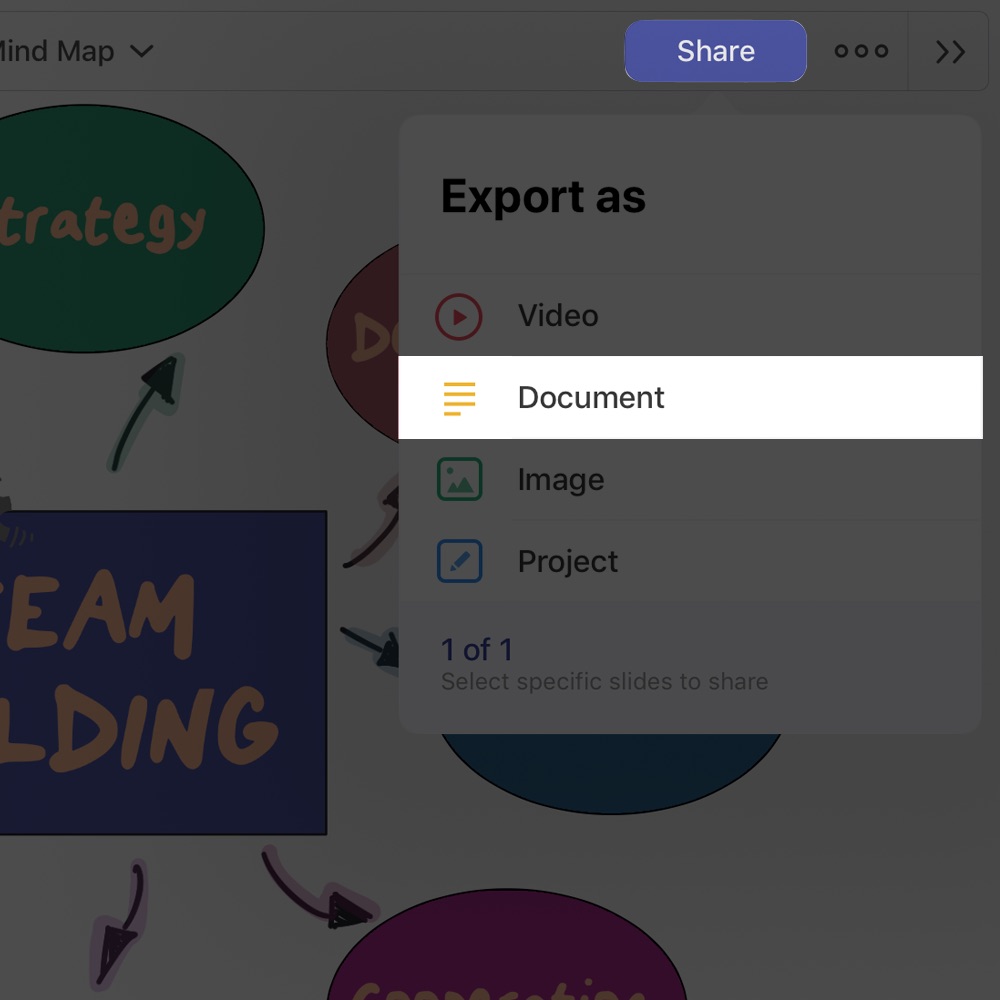Click the Share button
1000x1000 pixels.
(715, 51)
